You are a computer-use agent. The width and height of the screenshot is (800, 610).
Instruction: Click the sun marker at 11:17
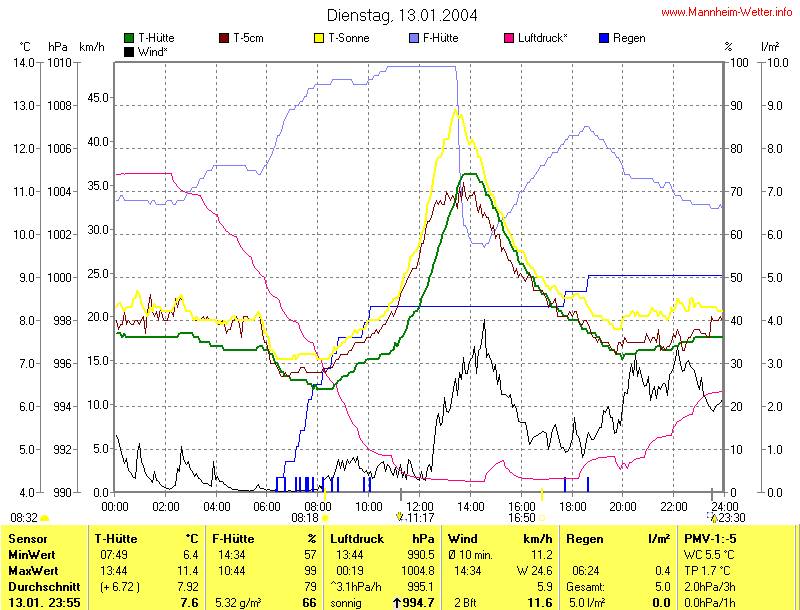400,517
